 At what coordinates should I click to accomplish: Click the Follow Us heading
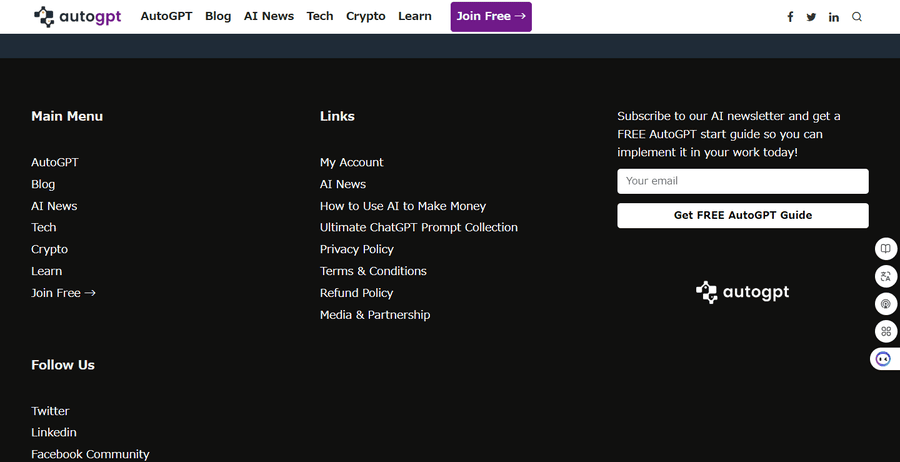pyautogui.click(x=63, y=365)
